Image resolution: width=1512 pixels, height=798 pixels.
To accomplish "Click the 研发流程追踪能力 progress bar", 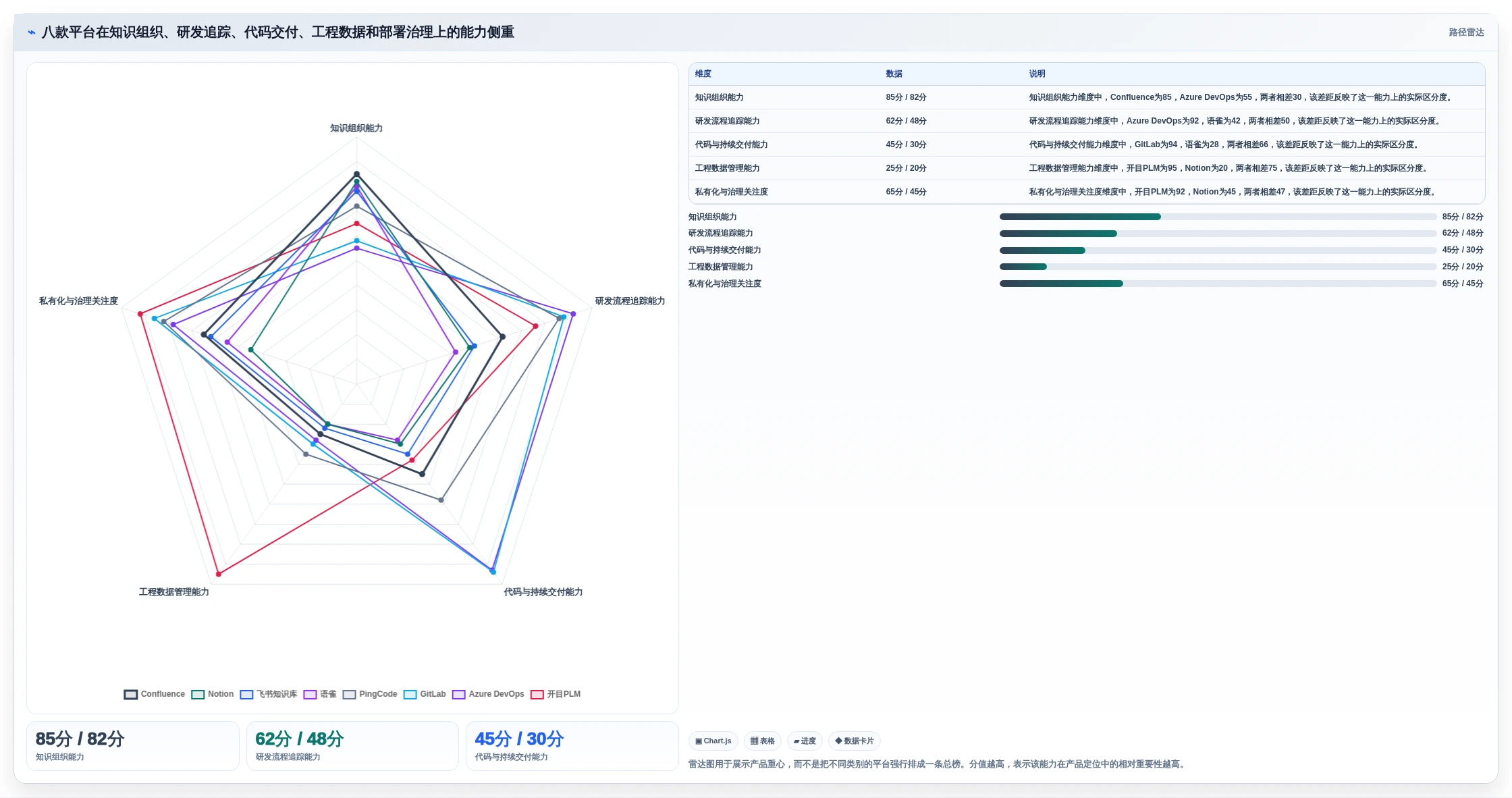I will click(x=1218, y=234).
